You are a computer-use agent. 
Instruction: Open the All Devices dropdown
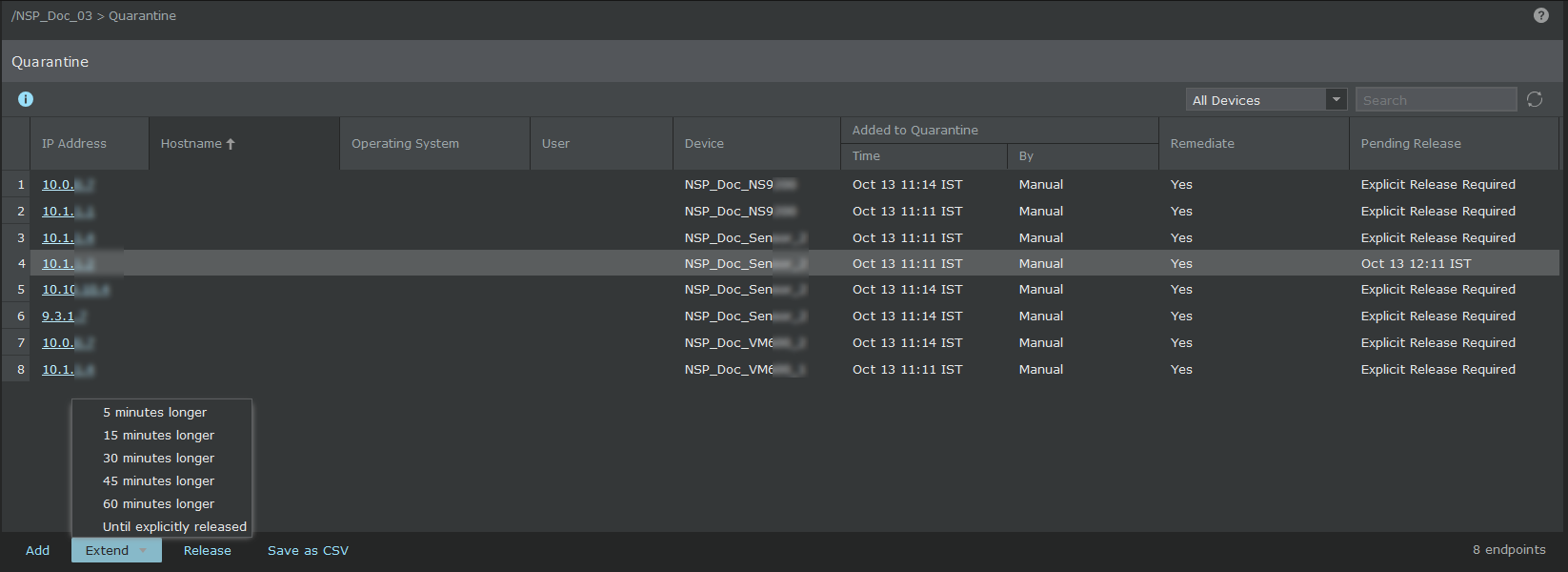[1266, 99]
